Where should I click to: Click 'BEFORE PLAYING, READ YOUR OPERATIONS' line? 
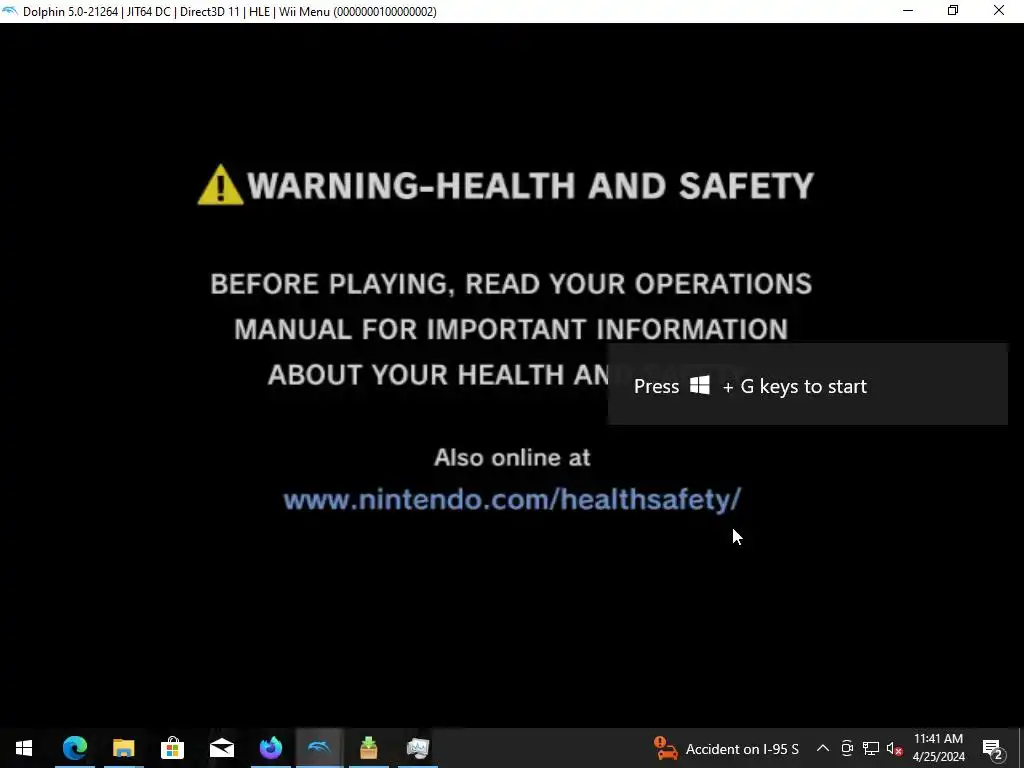click(x=511, y=284)
